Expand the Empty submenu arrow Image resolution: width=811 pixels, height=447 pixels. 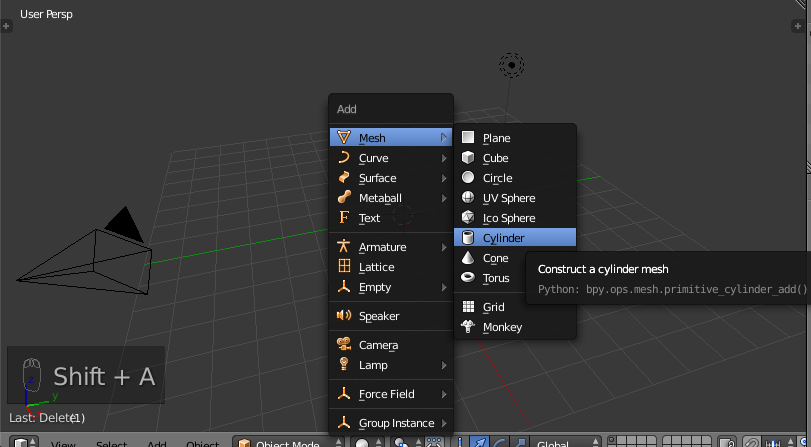coord(444,287)
